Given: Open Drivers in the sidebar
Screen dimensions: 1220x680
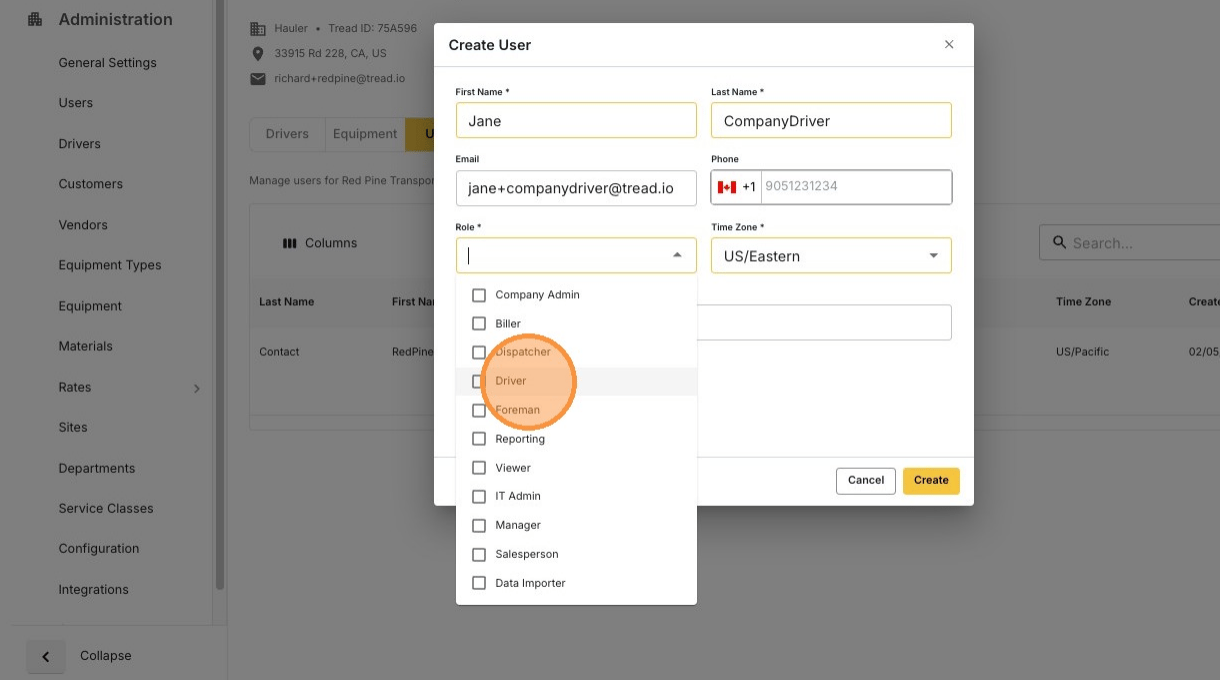Looking at the screenshot, I should click(80, 144).
